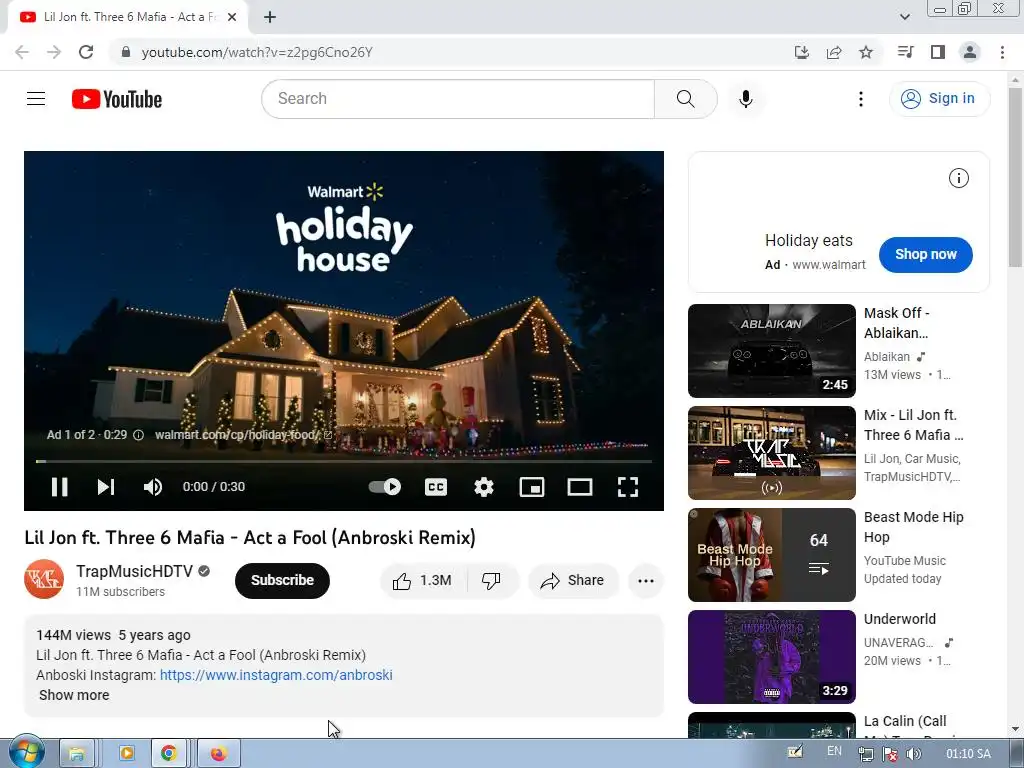Open Anbroski Instagram link
The width and height of the screenshot is (1024, 768).
tap(276, 675)
